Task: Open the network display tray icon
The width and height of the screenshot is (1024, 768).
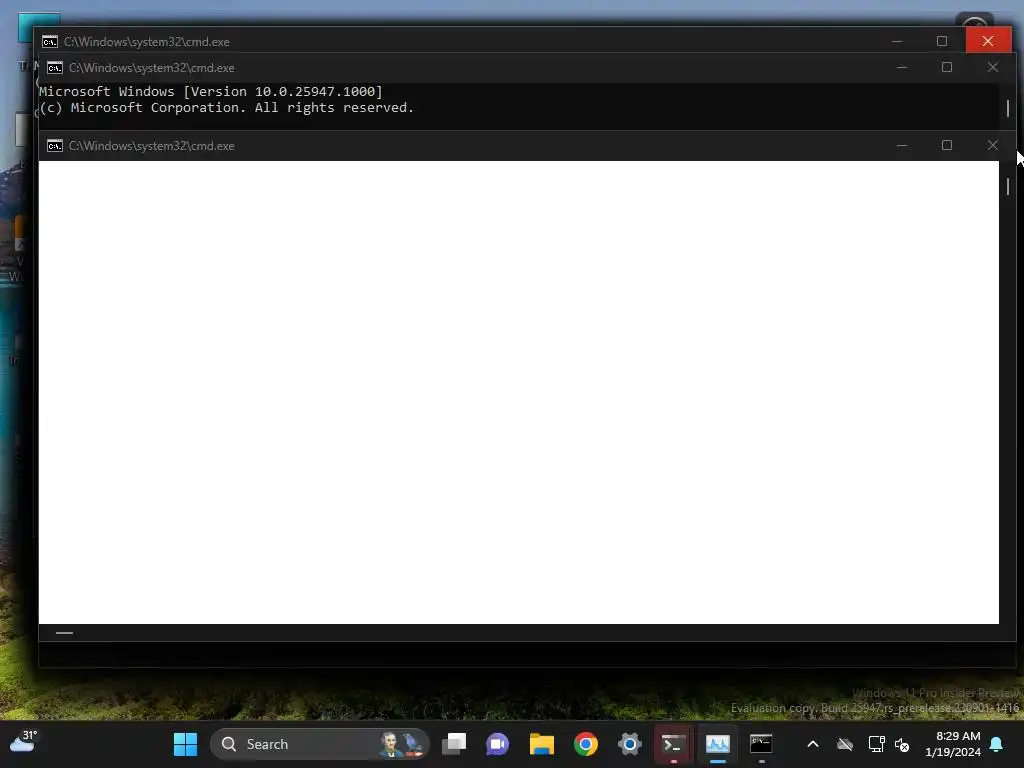Action: coord(876,744)
